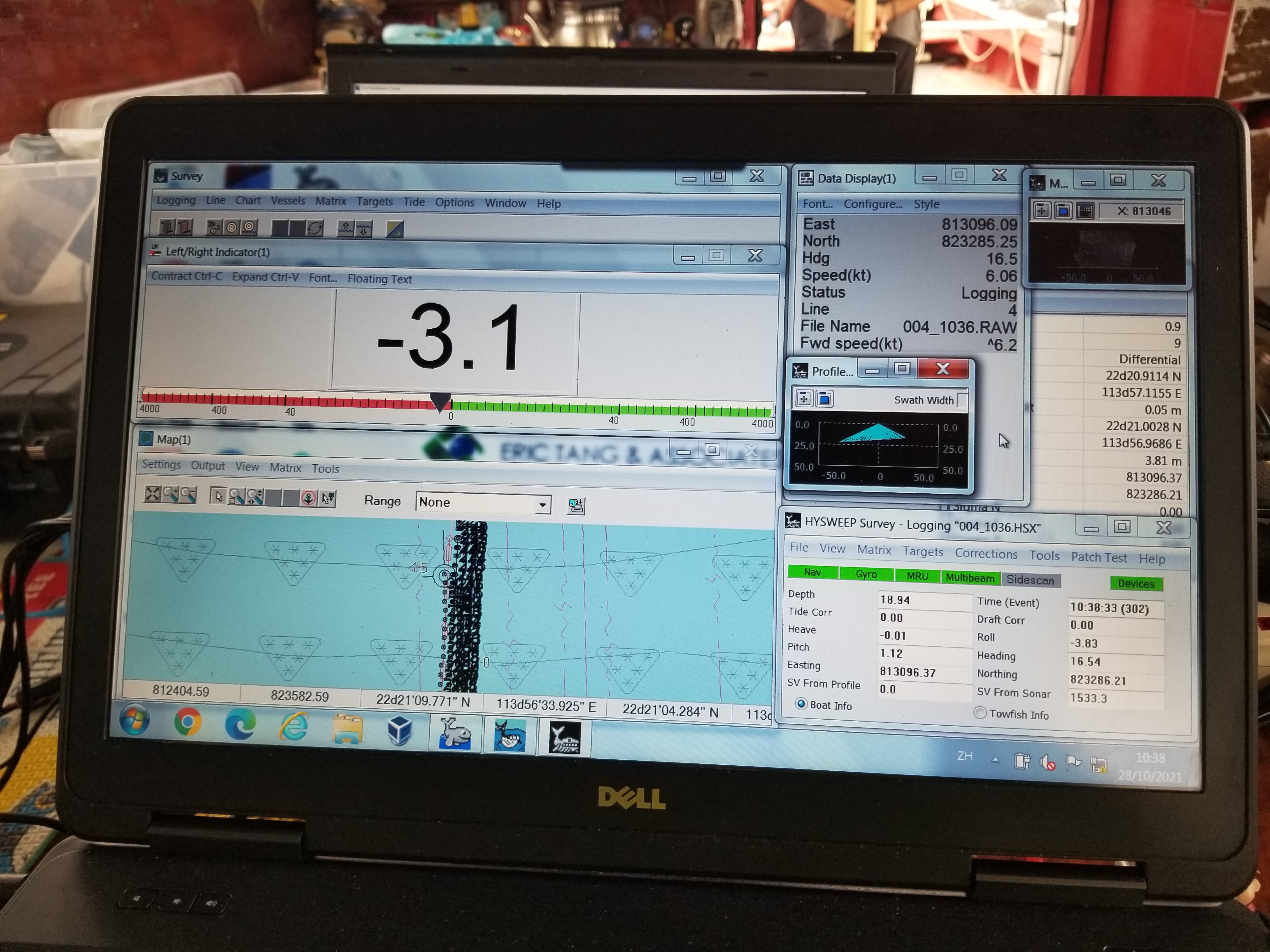Viewport: 1270px width, 952px height.
Task: Open the Logging menu in Survey
Action: tap(176, 200)
